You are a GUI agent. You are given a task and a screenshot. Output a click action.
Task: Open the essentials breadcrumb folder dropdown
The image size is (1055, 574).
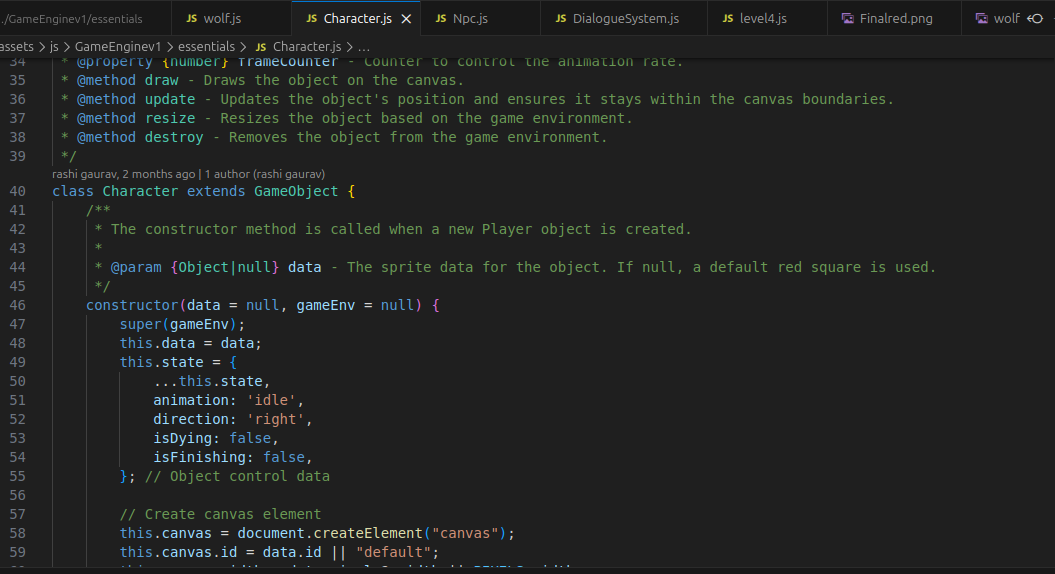206,46
